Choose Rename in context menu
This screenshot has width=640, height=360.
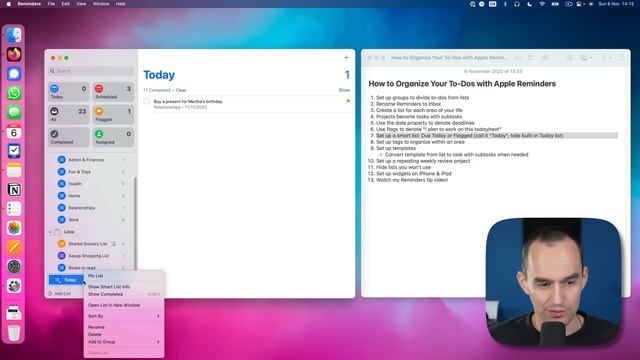[x=124, y=327]
